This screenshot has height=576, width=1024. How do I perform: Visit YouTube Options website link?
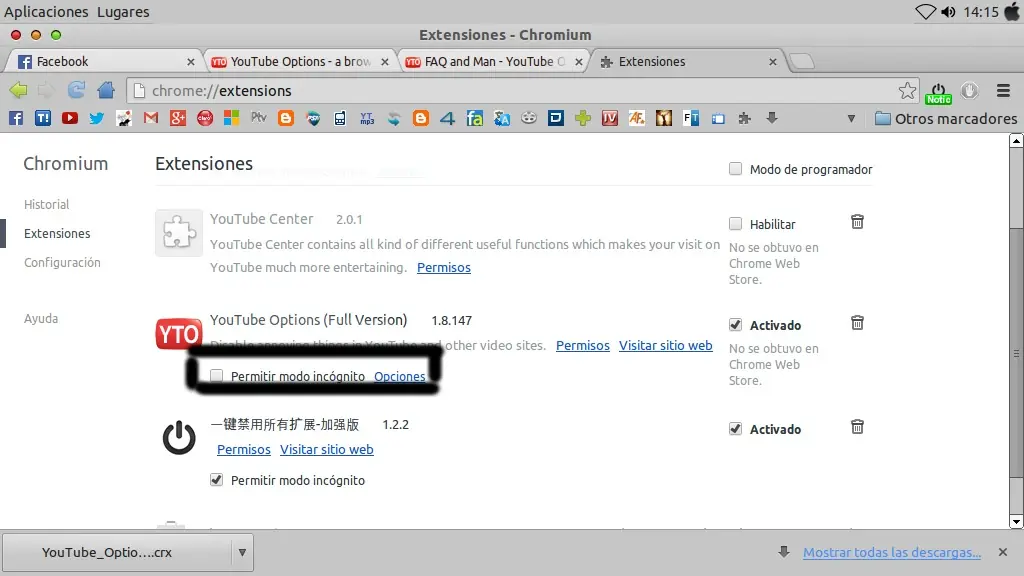click(665, 345)
